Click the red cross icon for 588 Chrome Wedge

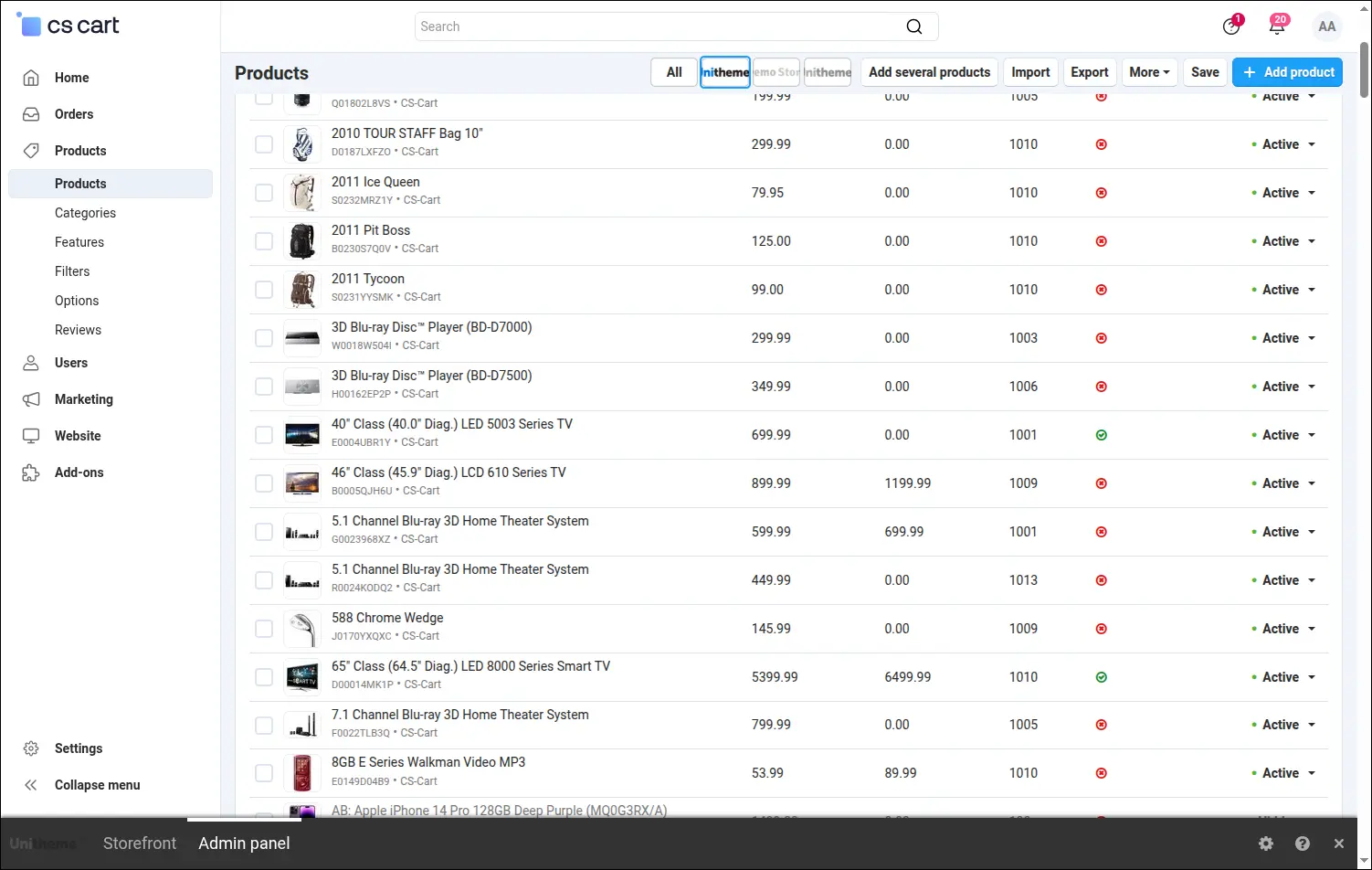(x=1102, y=629)
